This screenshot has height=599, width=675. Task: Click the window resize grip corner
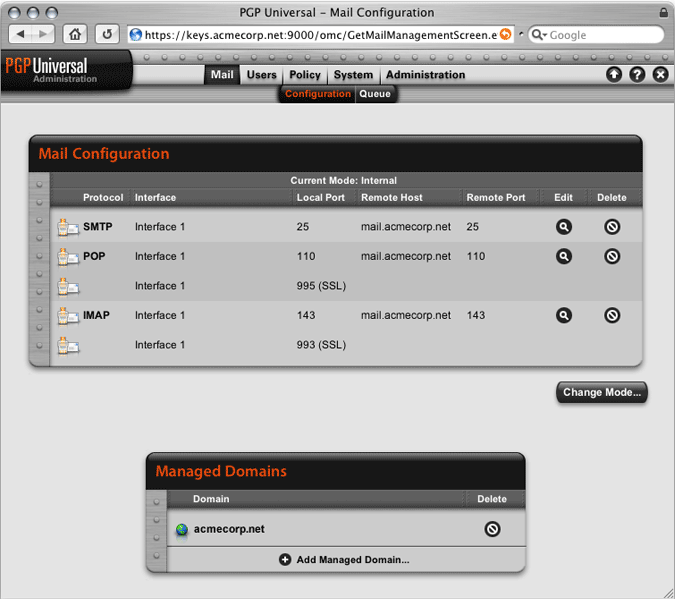(x=669, y=593)
